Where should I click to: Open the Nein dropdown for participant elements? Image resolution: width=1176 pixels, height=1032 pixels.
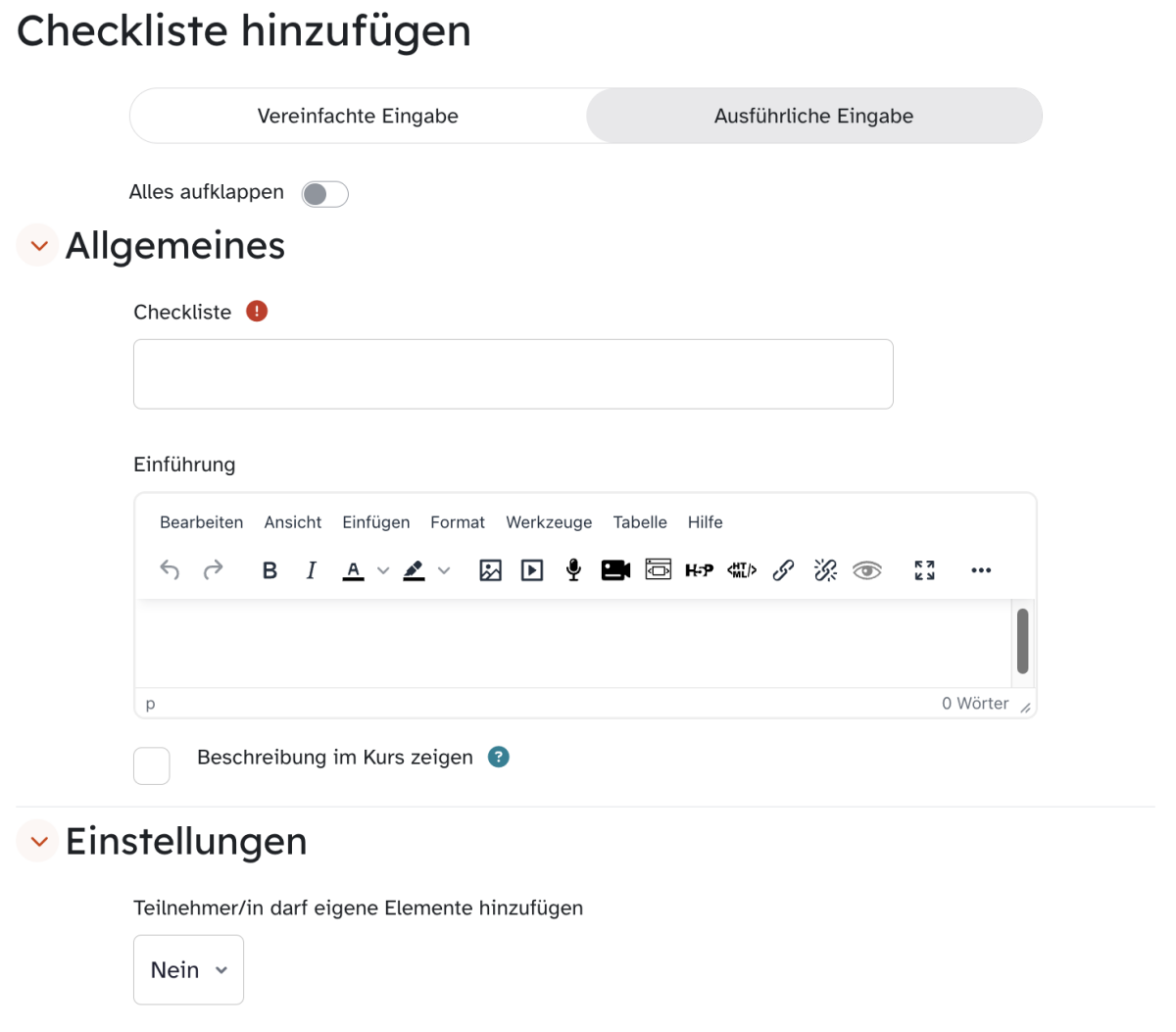pyautogui.click(x=188, y=970)
